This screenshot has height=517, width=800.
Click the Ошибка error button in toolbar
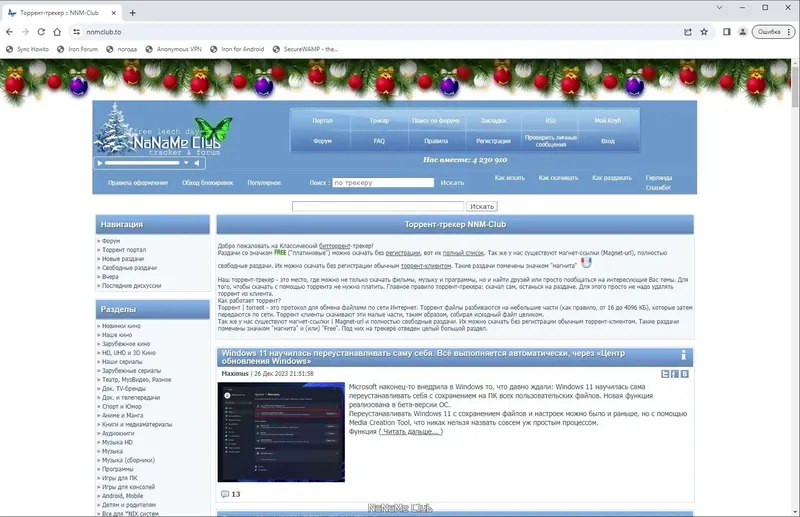tap(773, 32)
